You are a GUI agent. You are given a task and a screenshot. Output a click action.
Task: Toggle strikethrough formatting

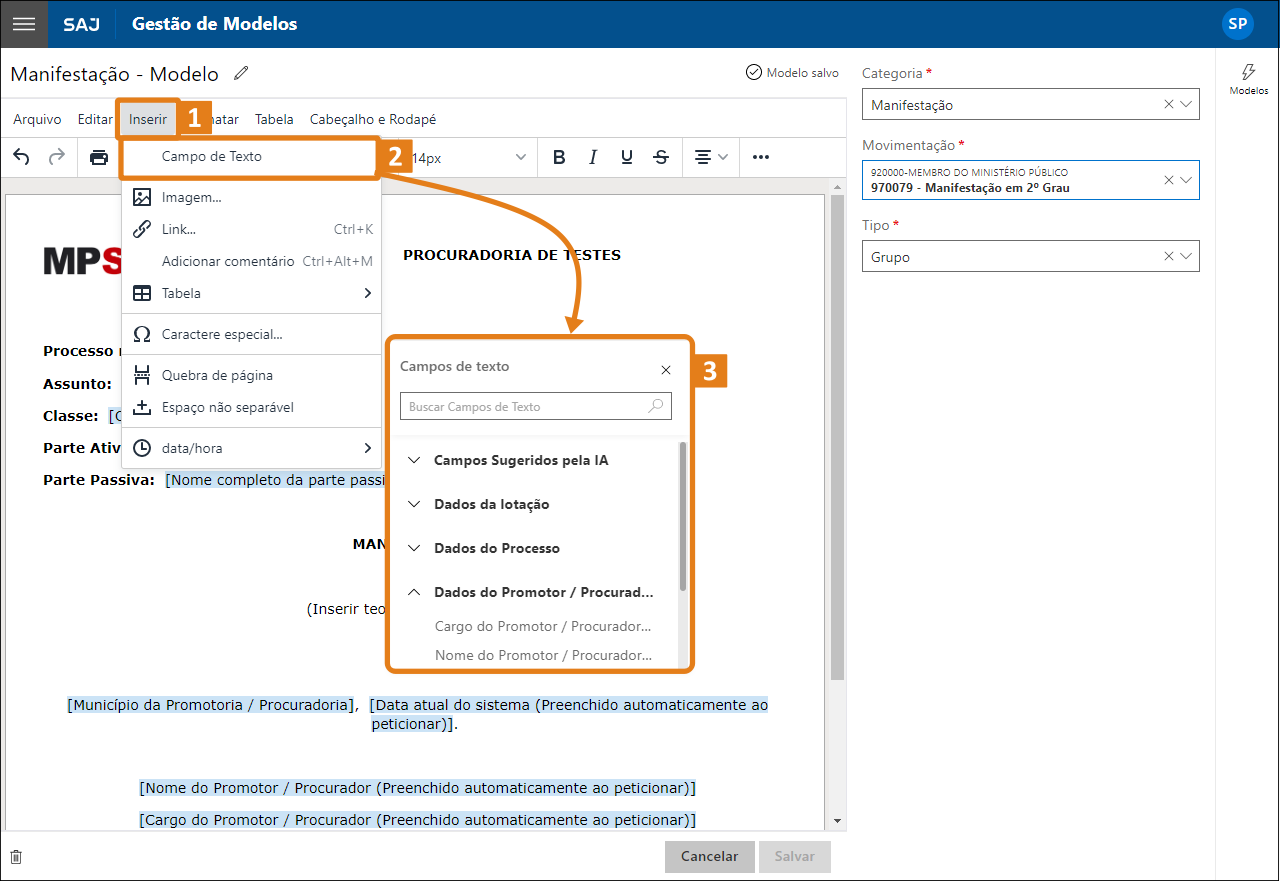[661, 157]
